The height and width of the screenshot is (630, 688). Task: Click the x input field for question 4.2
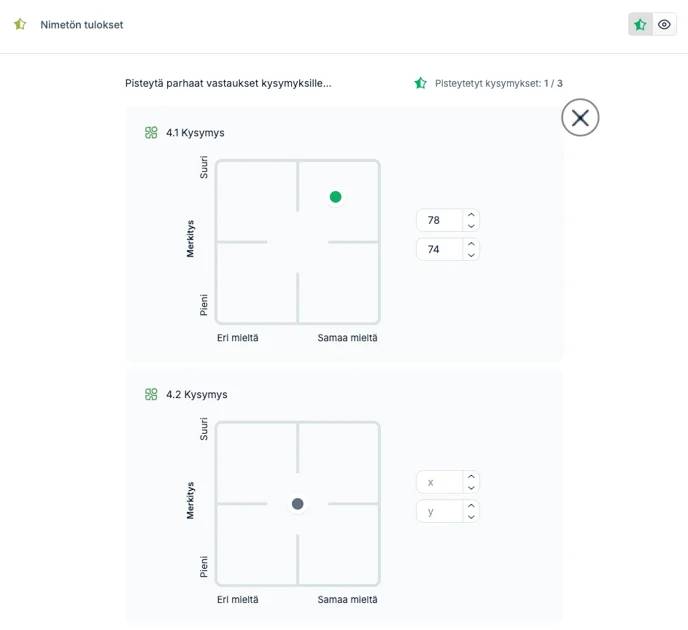point(440,482)
